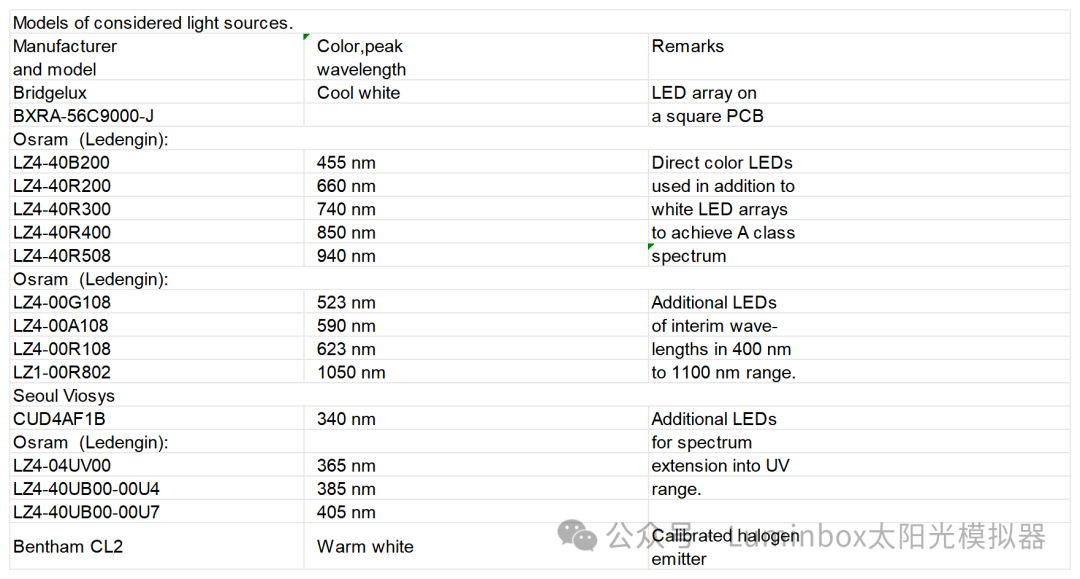The image size is (1080, 579).
Task: Click the WeChat logo watermark
Action: click(x=577, y=535)
